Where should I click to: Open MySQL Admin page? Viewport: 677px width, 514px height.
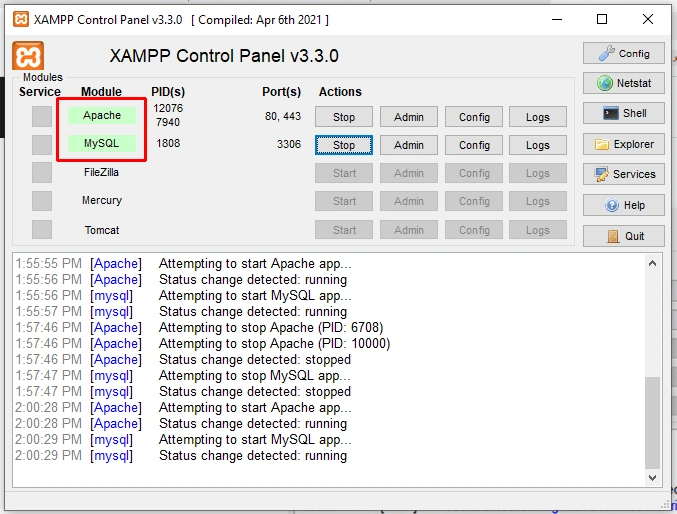pyautogui.click(x=408, y=145)
